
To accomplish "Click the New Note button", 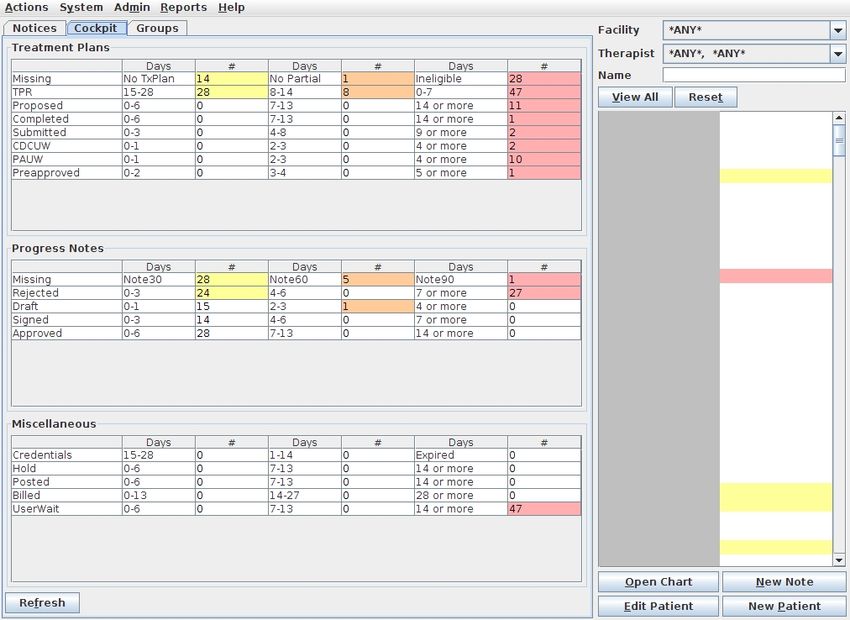I will coord(784,582).
